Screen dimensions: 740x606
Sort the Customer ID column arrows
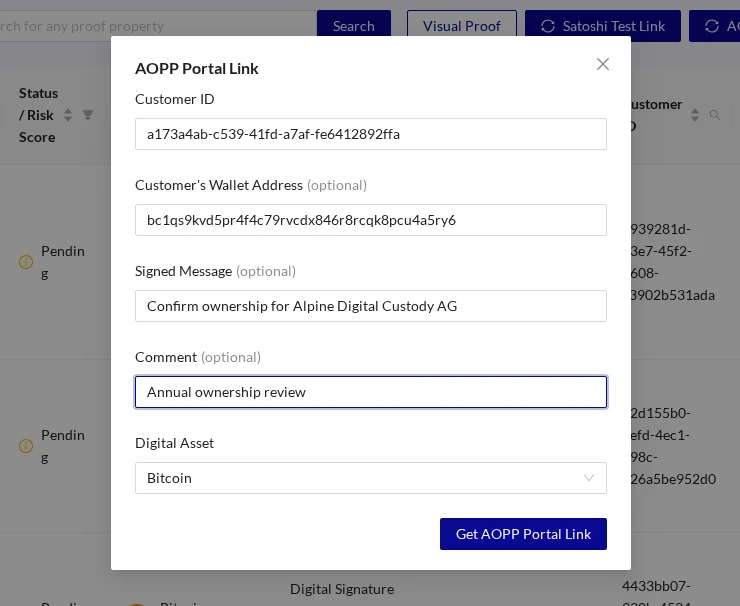(695, 115)
